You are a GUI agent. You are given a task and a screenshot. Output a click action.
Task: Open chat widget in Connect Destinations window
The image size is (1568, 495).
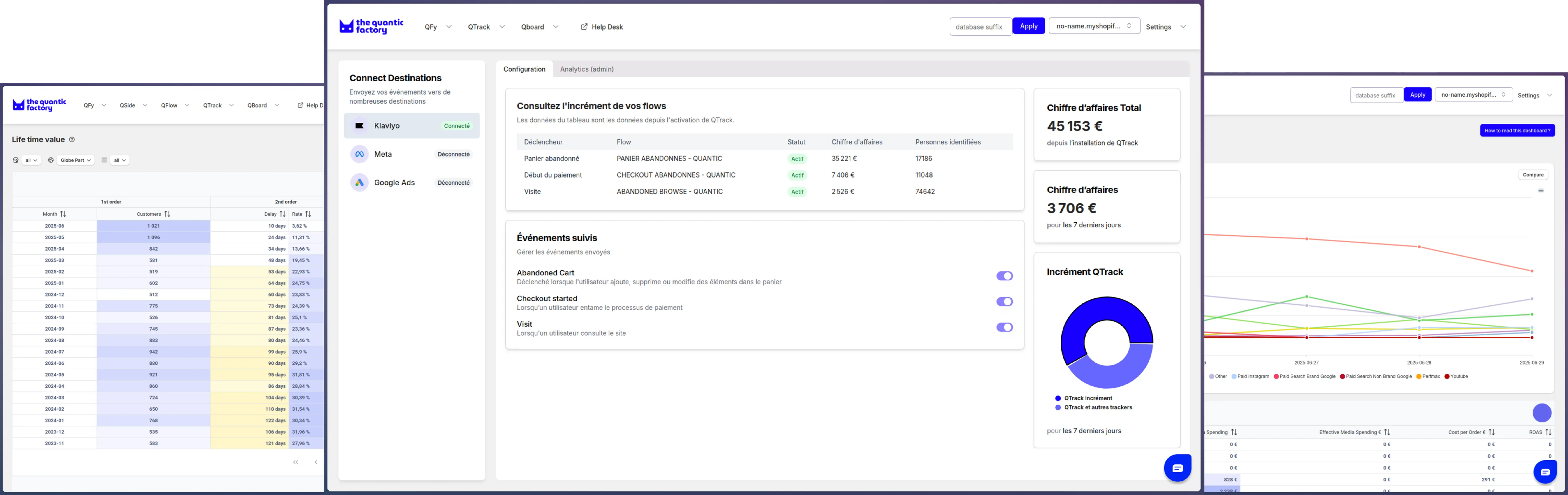pyautogui.click(x=1177, y=468)
